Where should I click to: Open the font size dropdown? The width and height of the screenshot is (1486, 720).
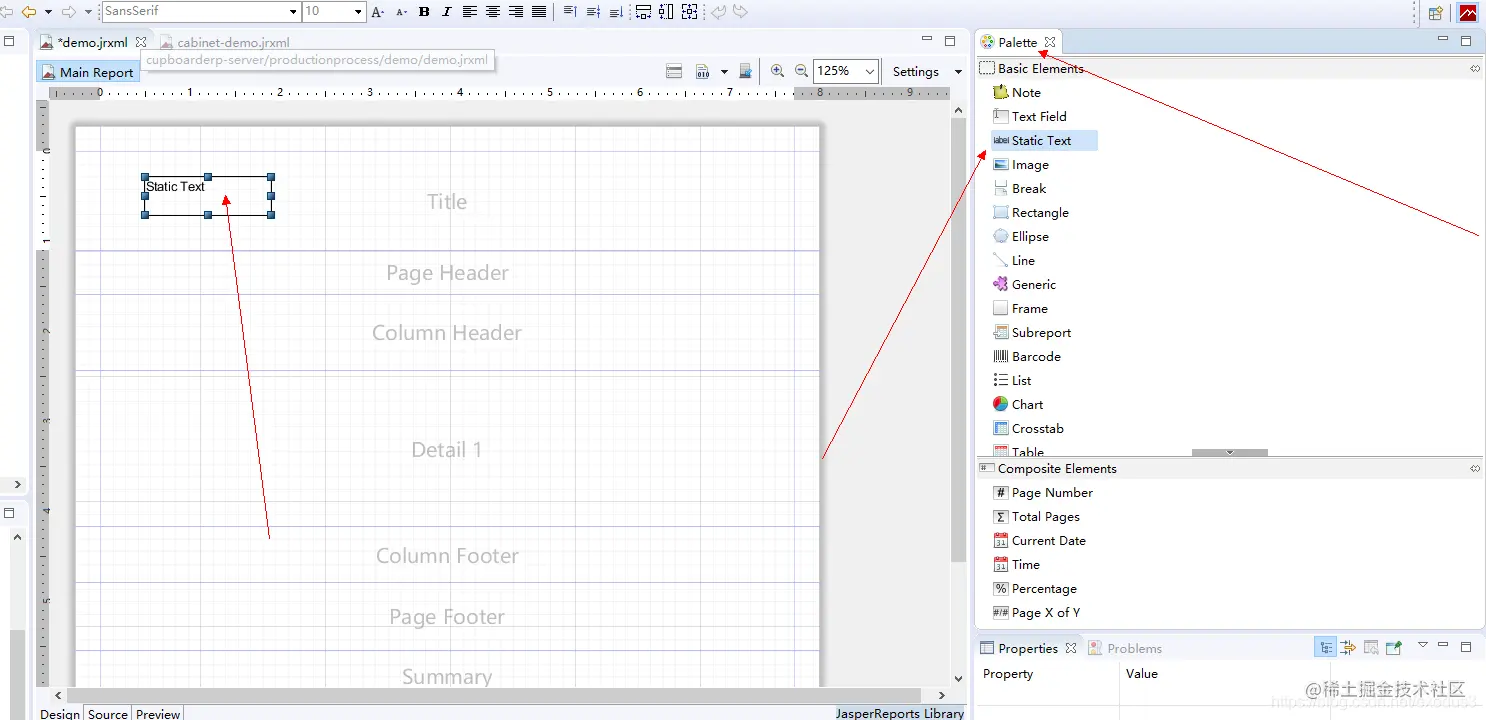pos(359,12)
